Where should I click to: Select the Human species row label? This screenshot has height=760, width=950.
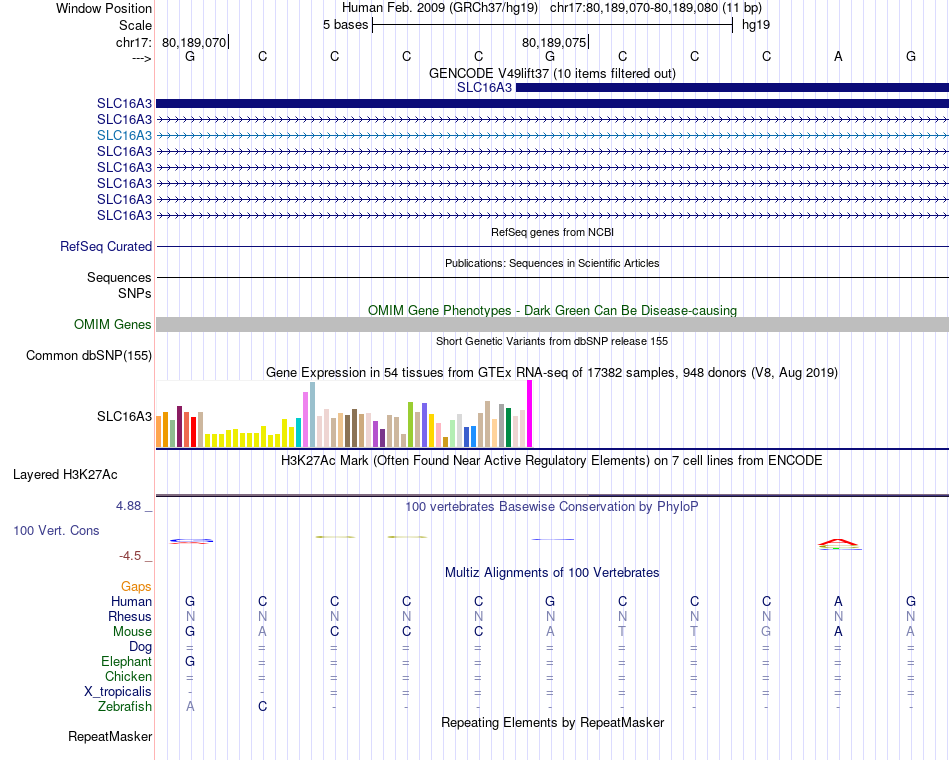[131, 601]
